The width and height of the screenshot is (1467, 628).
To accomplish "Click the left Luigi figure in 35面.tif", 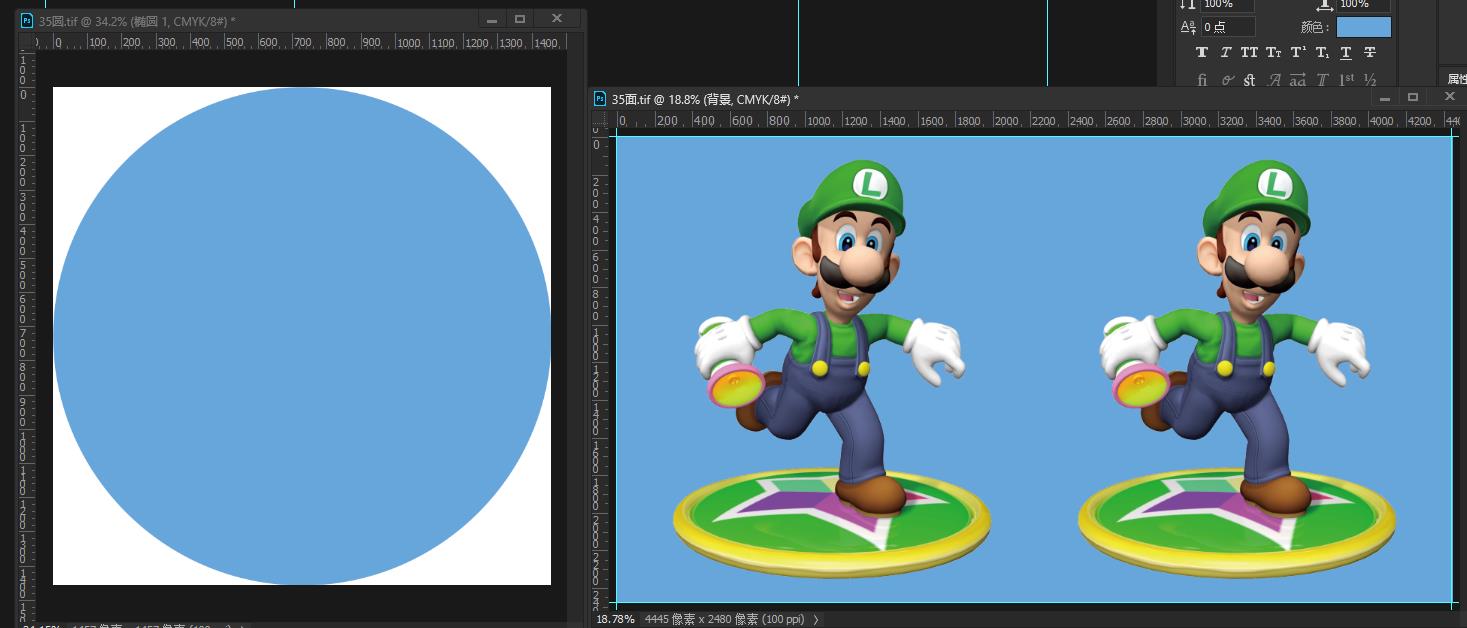I will [832, 367].
